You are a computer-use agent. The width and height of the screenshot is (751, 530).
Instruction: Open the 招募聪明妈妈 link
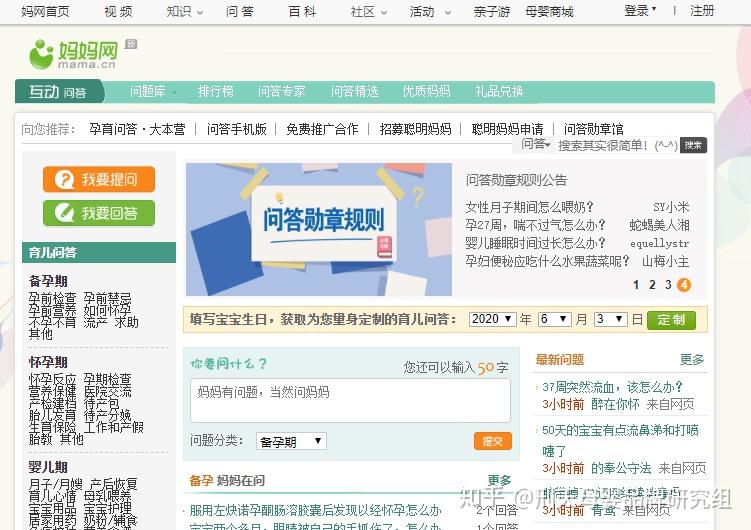click(415, 129)
